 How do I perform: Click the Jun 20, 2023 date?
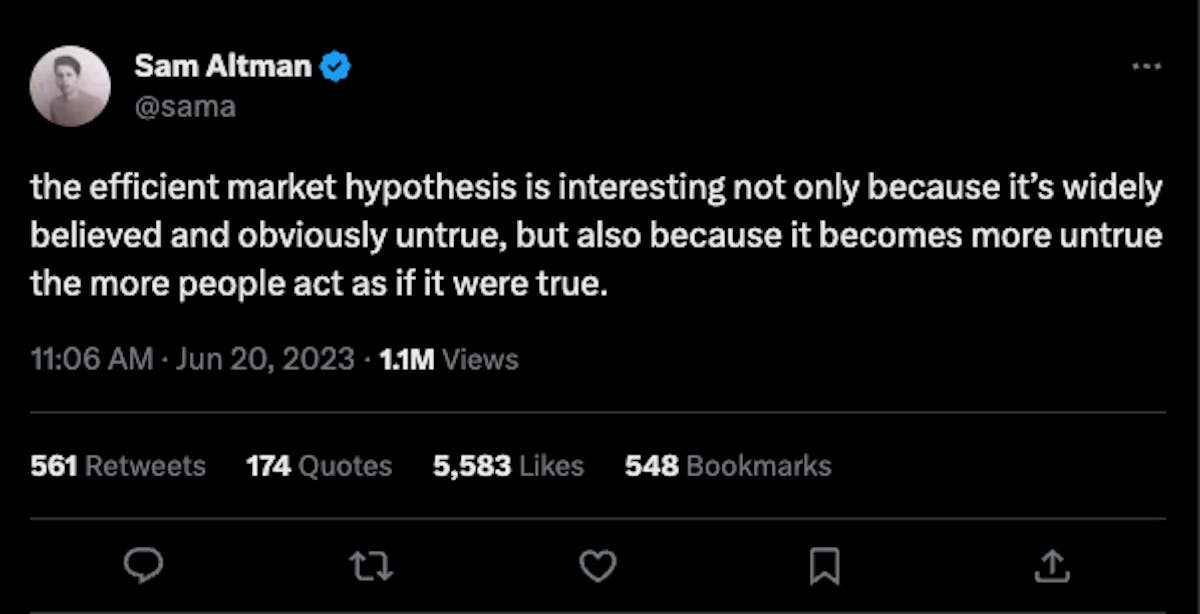(265, 359)
